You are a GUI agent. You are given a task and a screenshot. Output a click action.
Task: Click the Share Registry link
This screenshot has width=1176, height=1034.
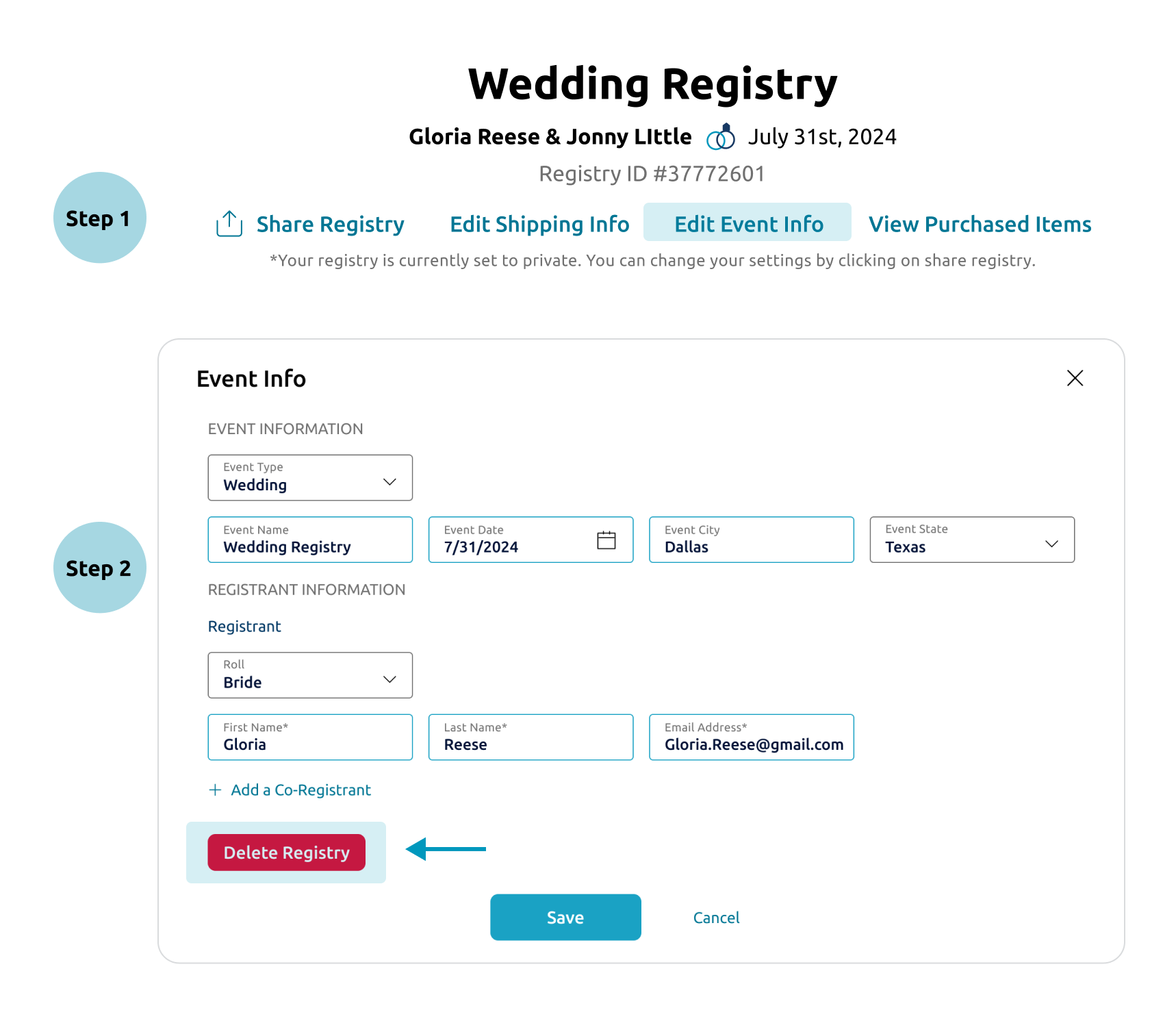tap(330, 223)
